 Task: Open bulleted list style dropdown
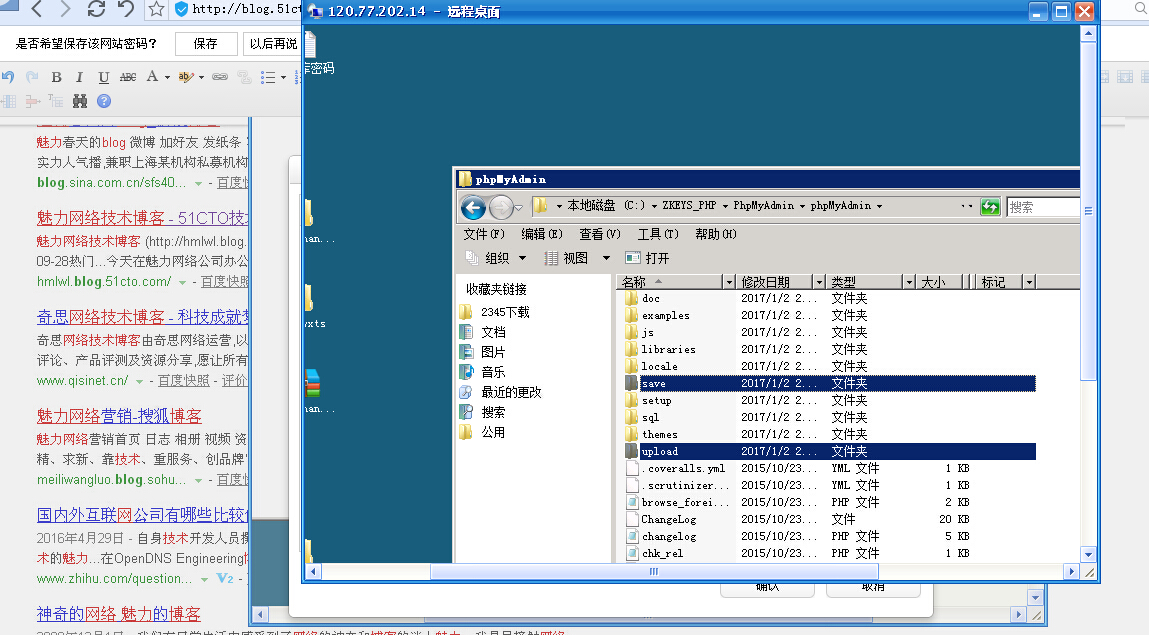pyautogui.click(x=283, y=77)
